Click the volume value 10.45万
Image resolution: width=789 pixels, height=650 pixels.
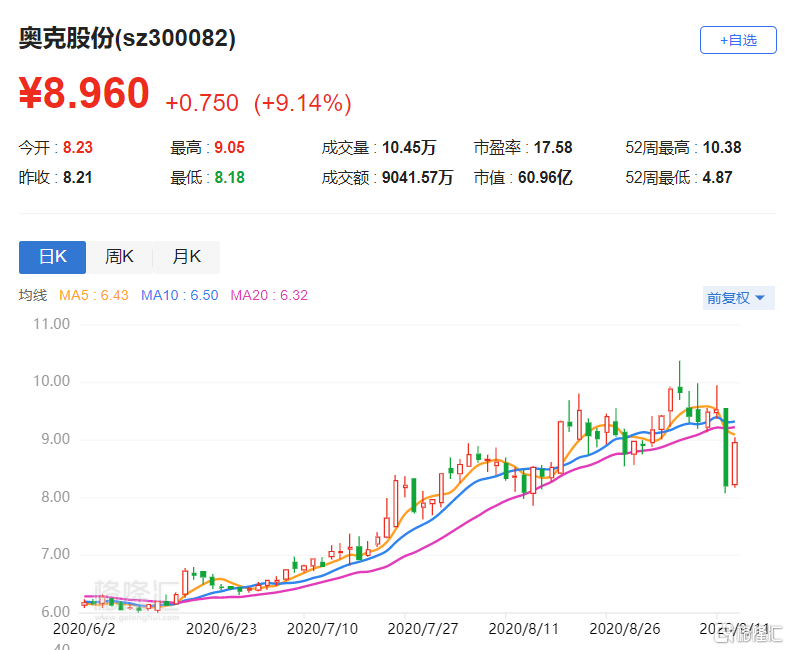click(x=409, y=147)
